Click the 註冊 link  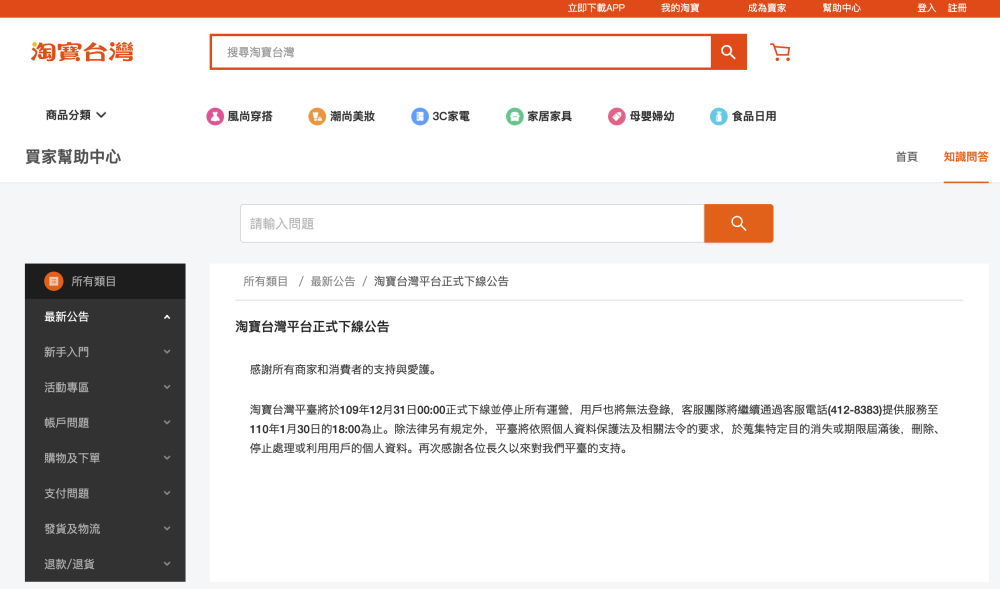pyautogui.click(x=957, y=8)
